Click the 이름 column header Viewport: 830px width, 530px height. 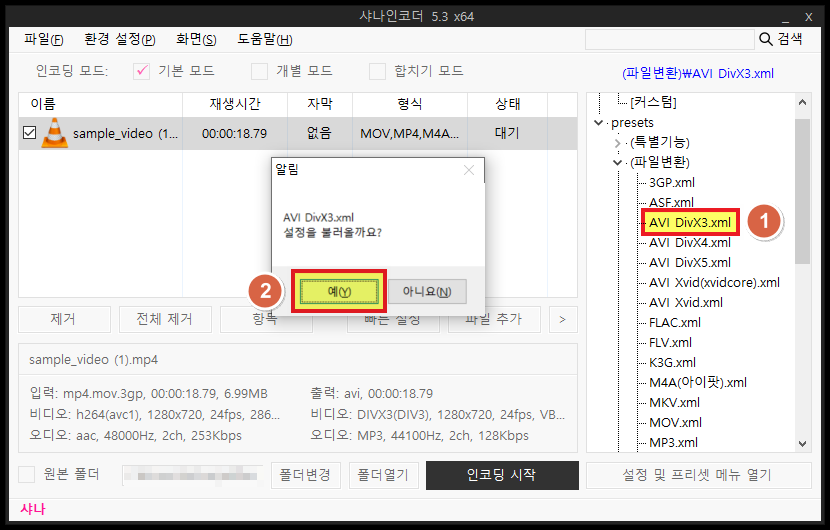click(101, 104)
